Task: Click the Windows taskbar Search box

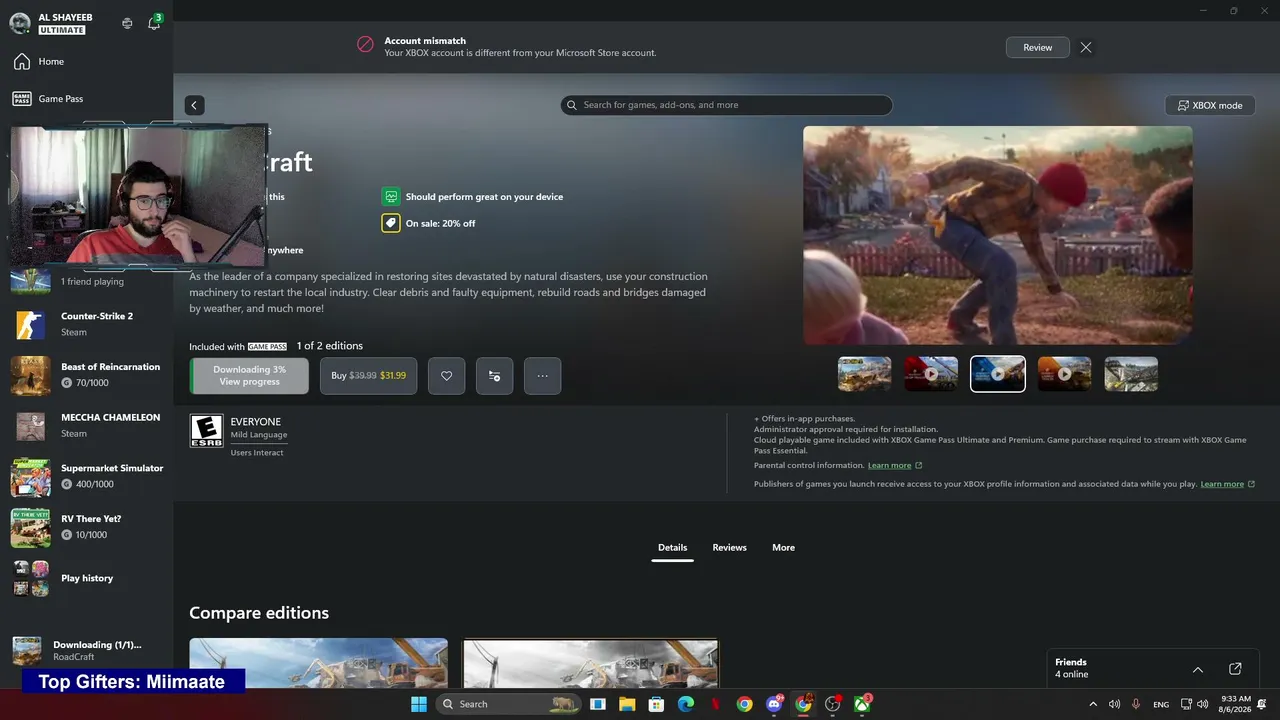Action: tap(508, 704)
